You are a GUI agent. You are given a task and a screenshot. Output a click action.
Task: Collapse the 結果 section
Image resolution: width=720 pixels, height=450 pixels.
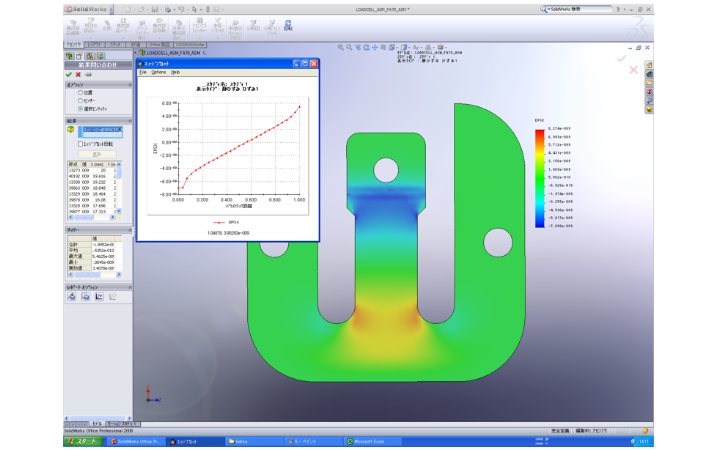[129, 121]
